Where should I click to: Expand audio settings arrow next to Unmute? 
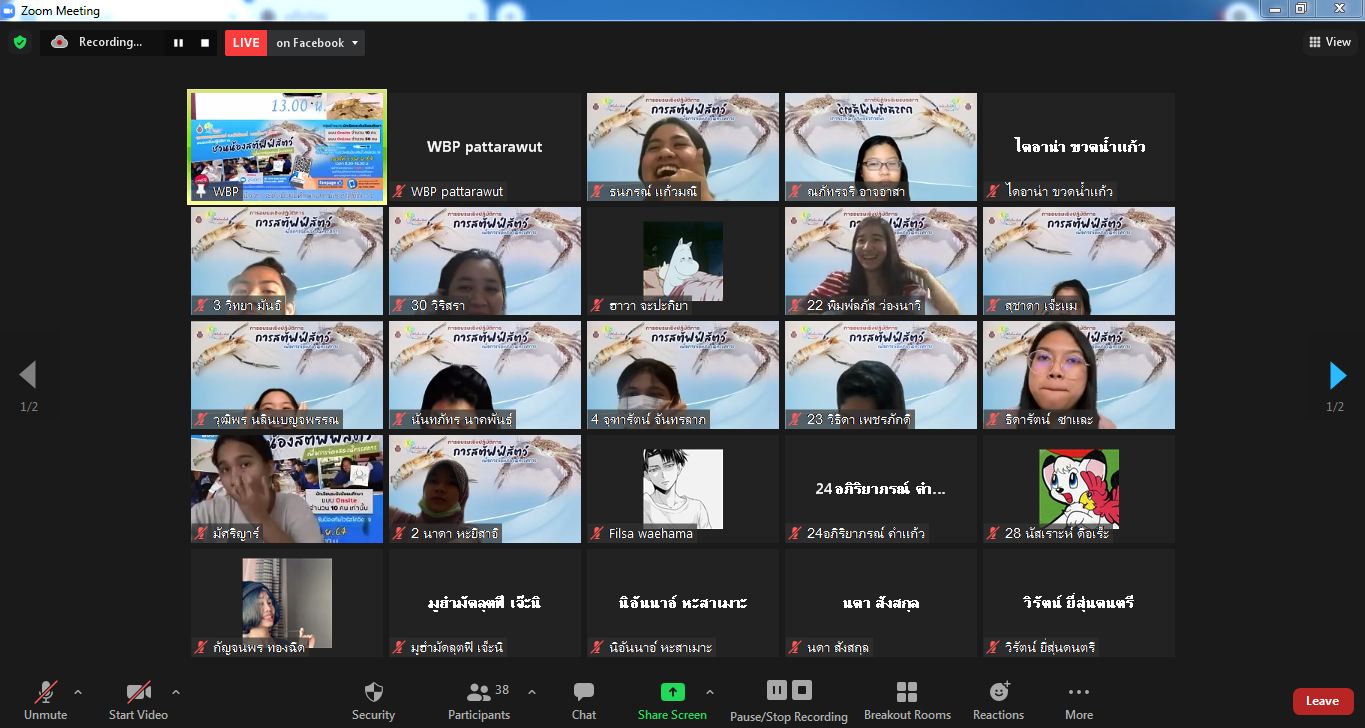click(78, 691)
